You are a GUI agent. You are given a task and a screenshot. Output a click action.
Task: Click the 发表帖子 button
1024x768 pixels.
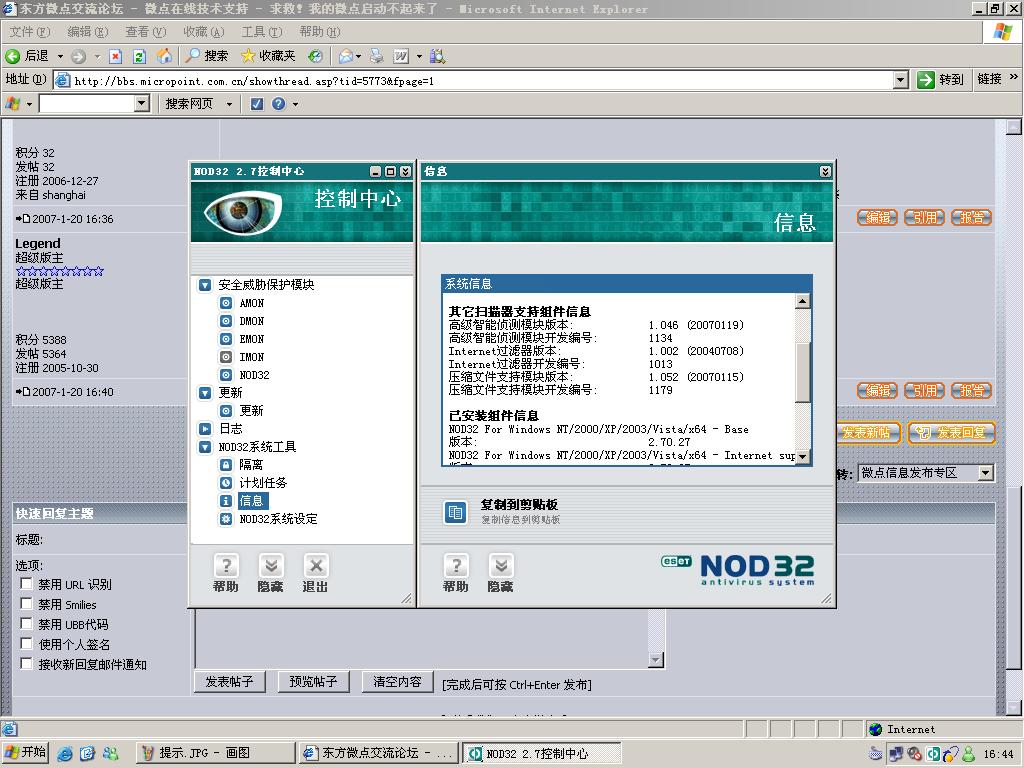pos(230,681)
